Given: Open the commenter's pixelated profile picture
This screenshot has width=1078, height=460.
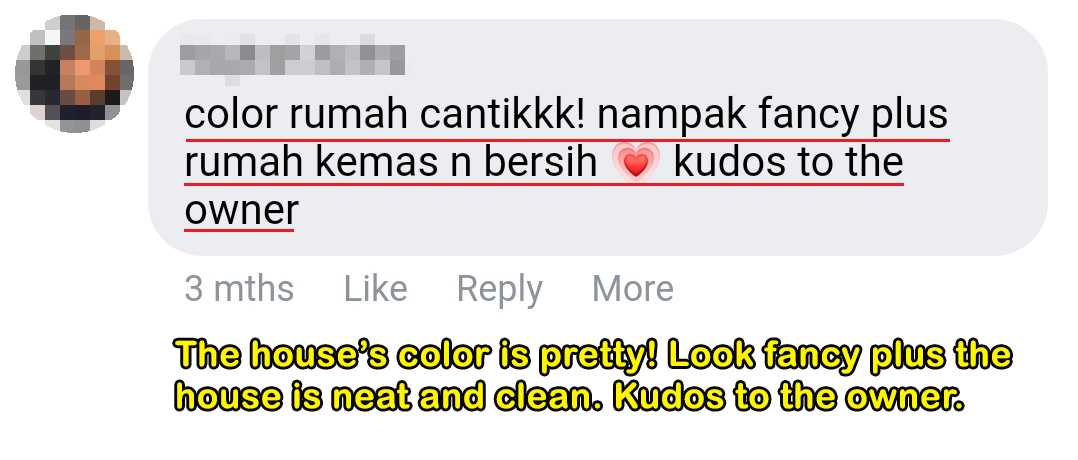Looking at the screenshot, I should [x=75, y=73].
